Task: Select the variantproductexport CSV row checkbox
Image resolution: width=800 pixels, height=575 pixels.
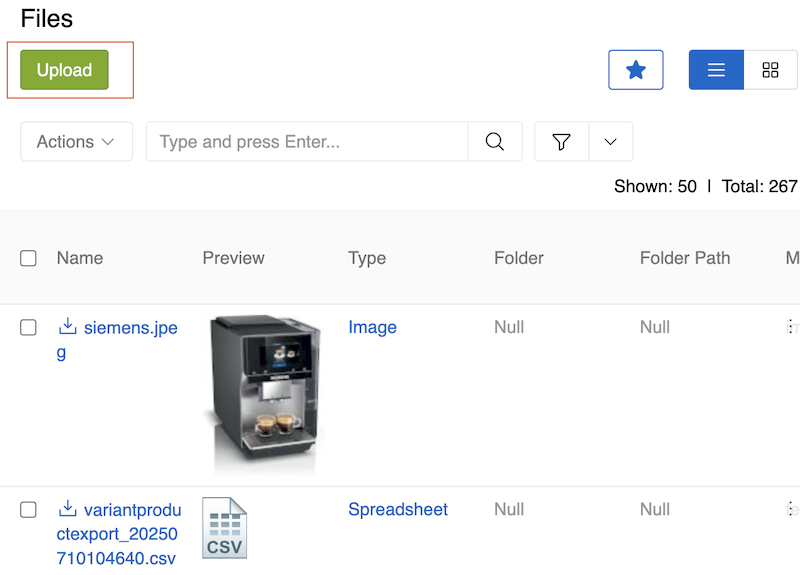Action: coord(29,509)
